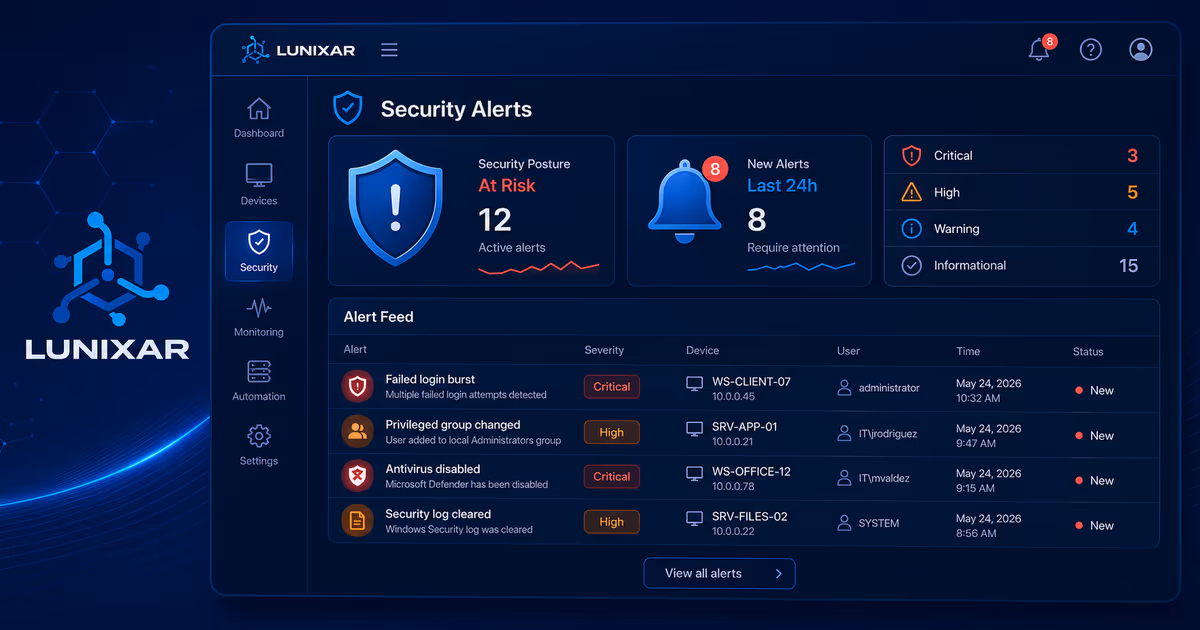Screen dimensions: 1200x630
Task: Sort by the Device column header
Action: pyautogui.click(x=702, y=350)
